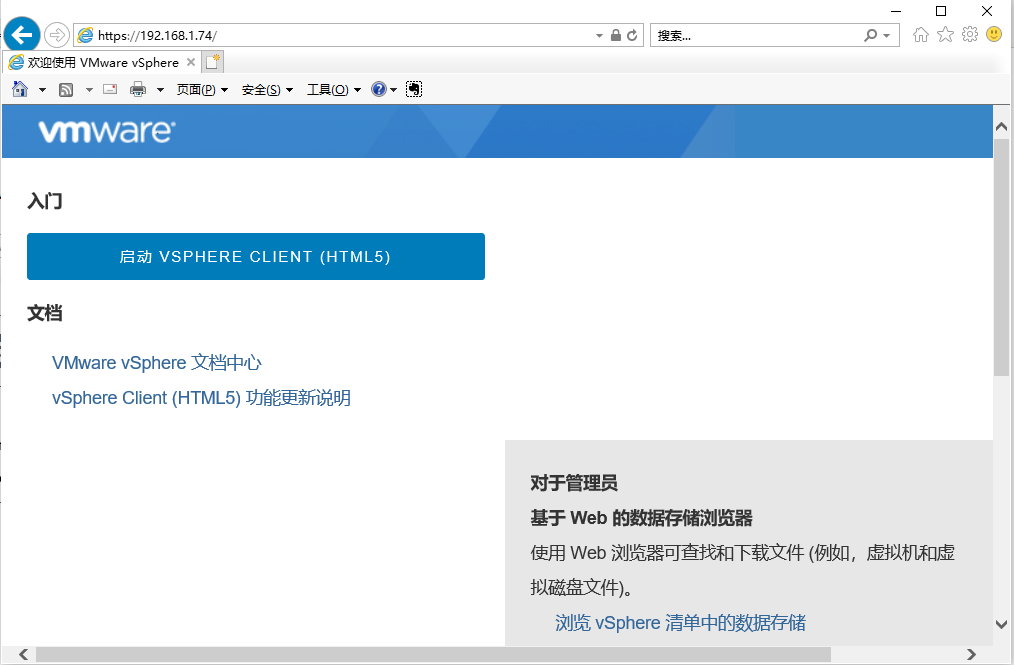Screen dimensions: 1014x665
Task: Open Favorites with the star icon
Action: (945, 34)
